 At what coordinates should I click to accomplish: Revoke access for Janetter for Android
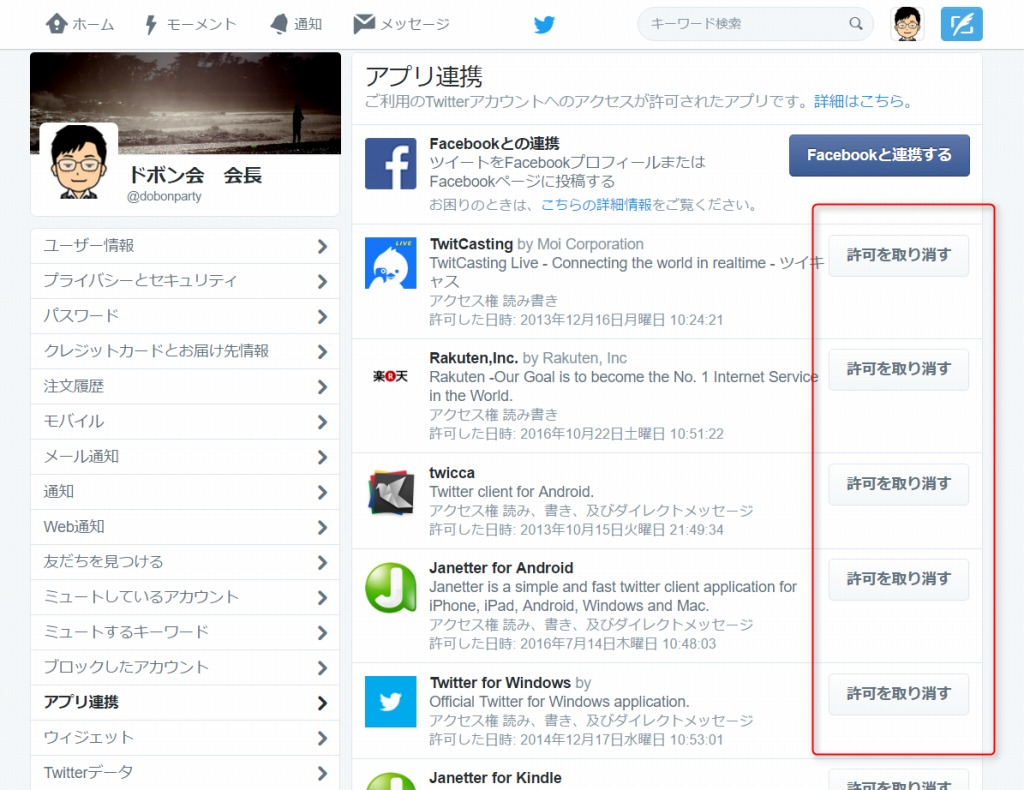coord(899,579)
